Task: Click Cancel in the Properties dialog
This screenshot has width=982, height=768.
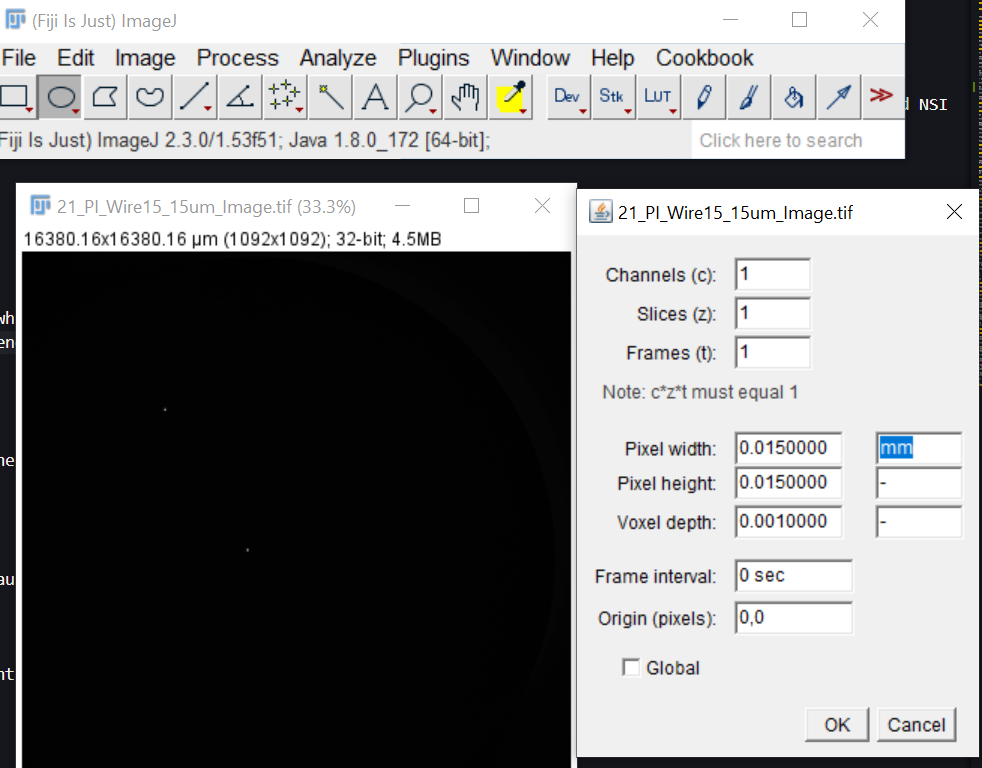Action: click(x=916, y=725)
